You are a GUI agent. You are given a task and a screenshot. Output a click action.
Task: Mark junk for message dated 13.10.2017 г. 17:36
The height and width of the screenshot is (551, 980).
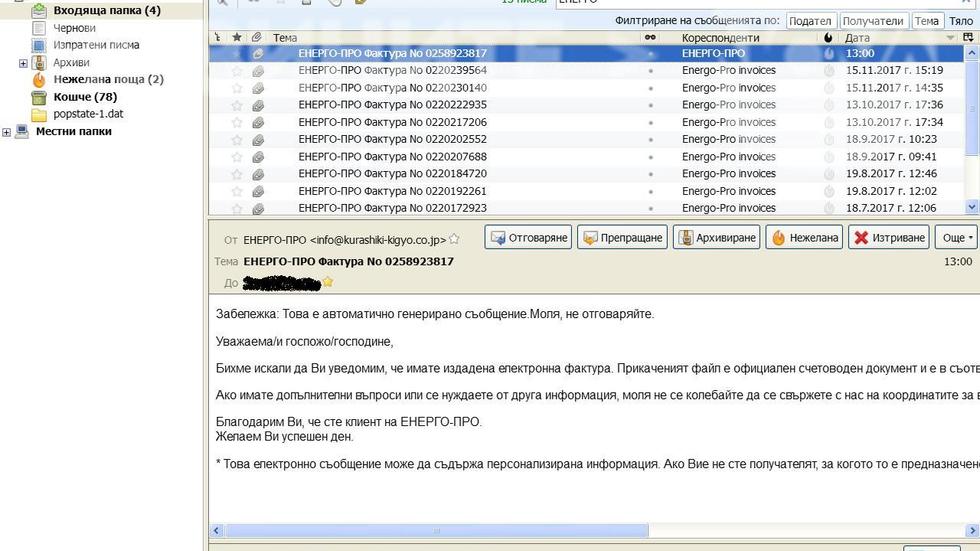(829, 105)
